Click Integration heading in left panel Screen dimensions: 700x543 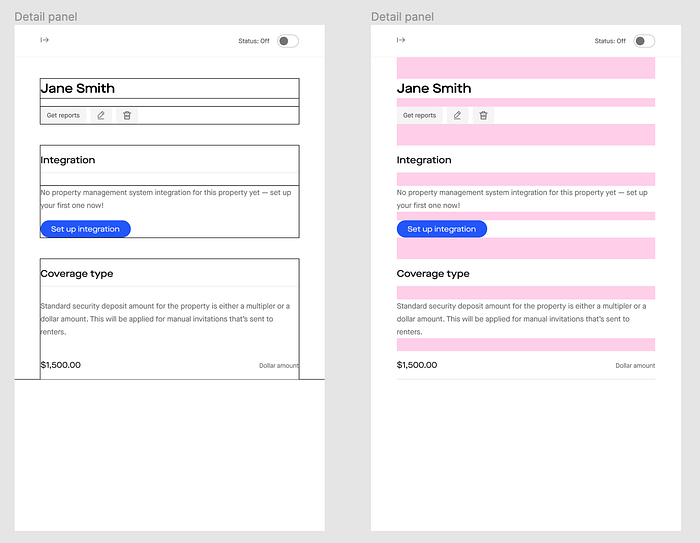click(68, 160)
